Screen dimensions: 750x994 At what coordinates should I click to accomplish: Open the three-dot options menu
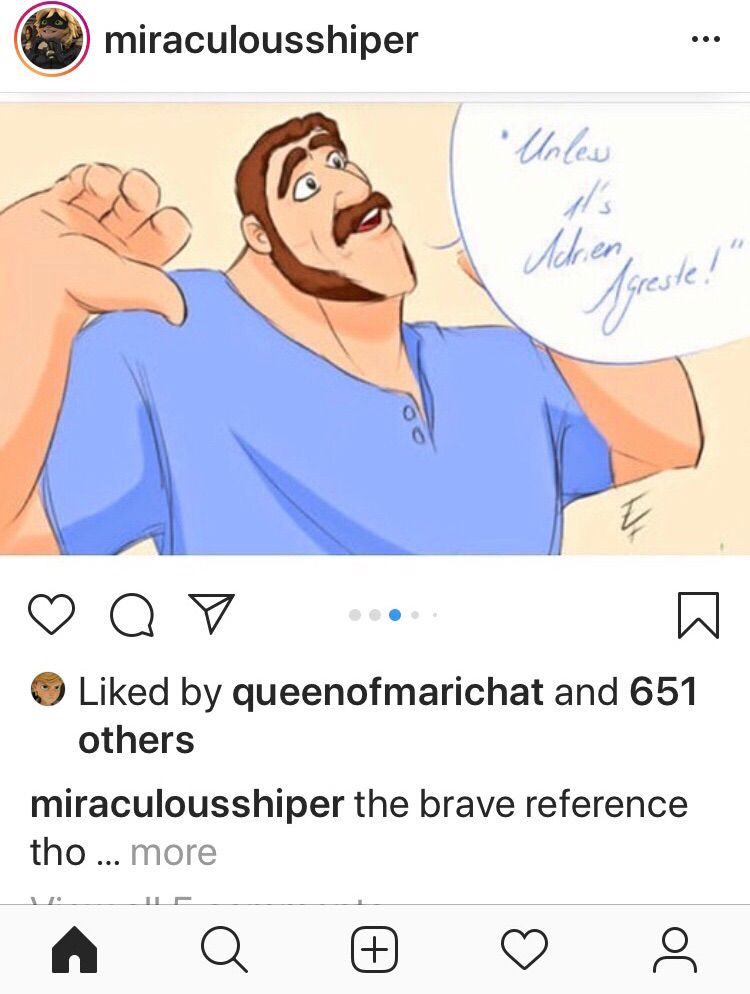point(706,39)
